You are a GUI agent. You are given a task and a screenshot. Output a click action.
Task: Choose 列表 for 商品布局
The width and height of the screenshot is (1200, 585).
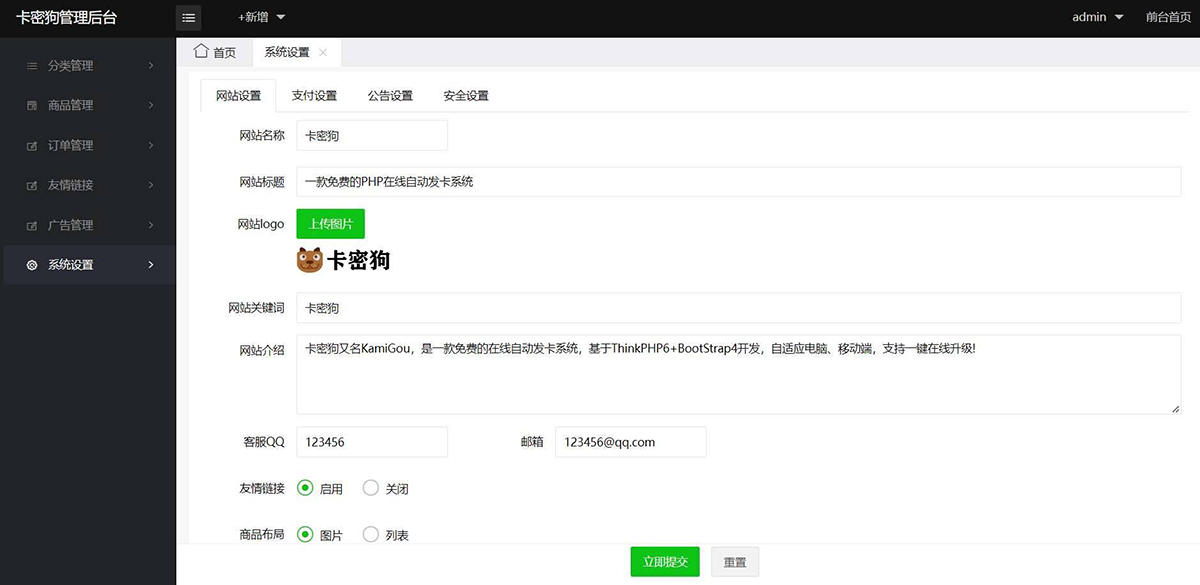pyautogui.click(x=371, y=534)
